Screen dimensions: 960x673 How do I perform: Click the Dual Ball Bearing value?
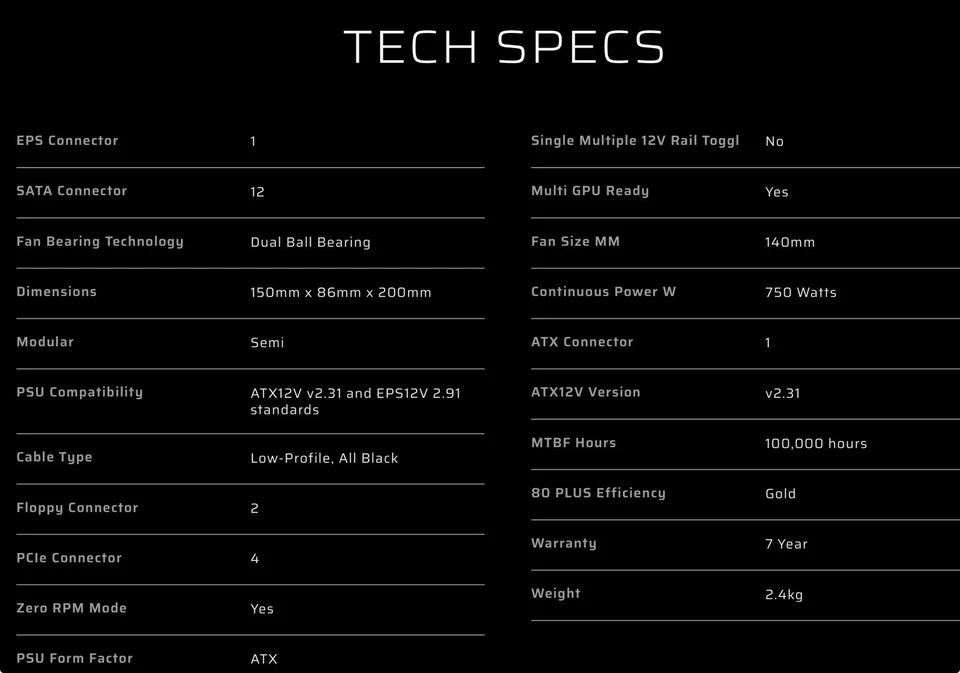pyautogui.click(x=310, y=242)
